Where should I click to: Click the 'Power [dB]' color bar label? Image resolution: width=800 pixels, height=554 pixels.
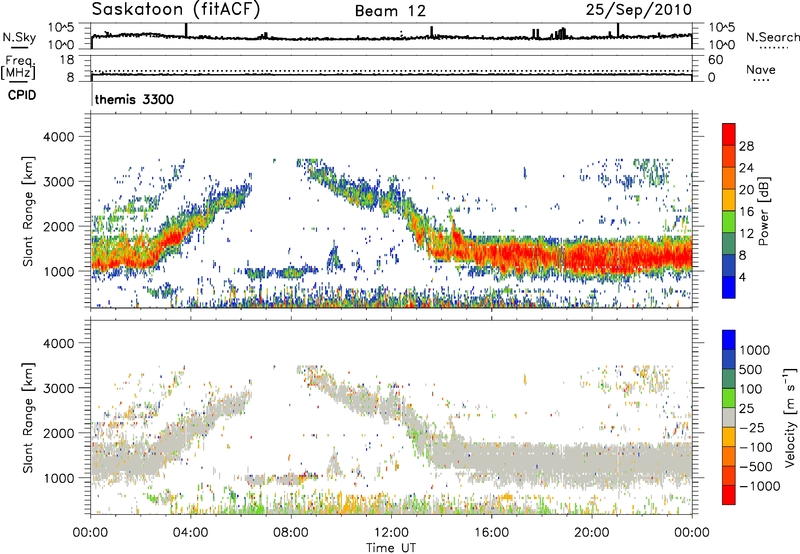[763, 211]
